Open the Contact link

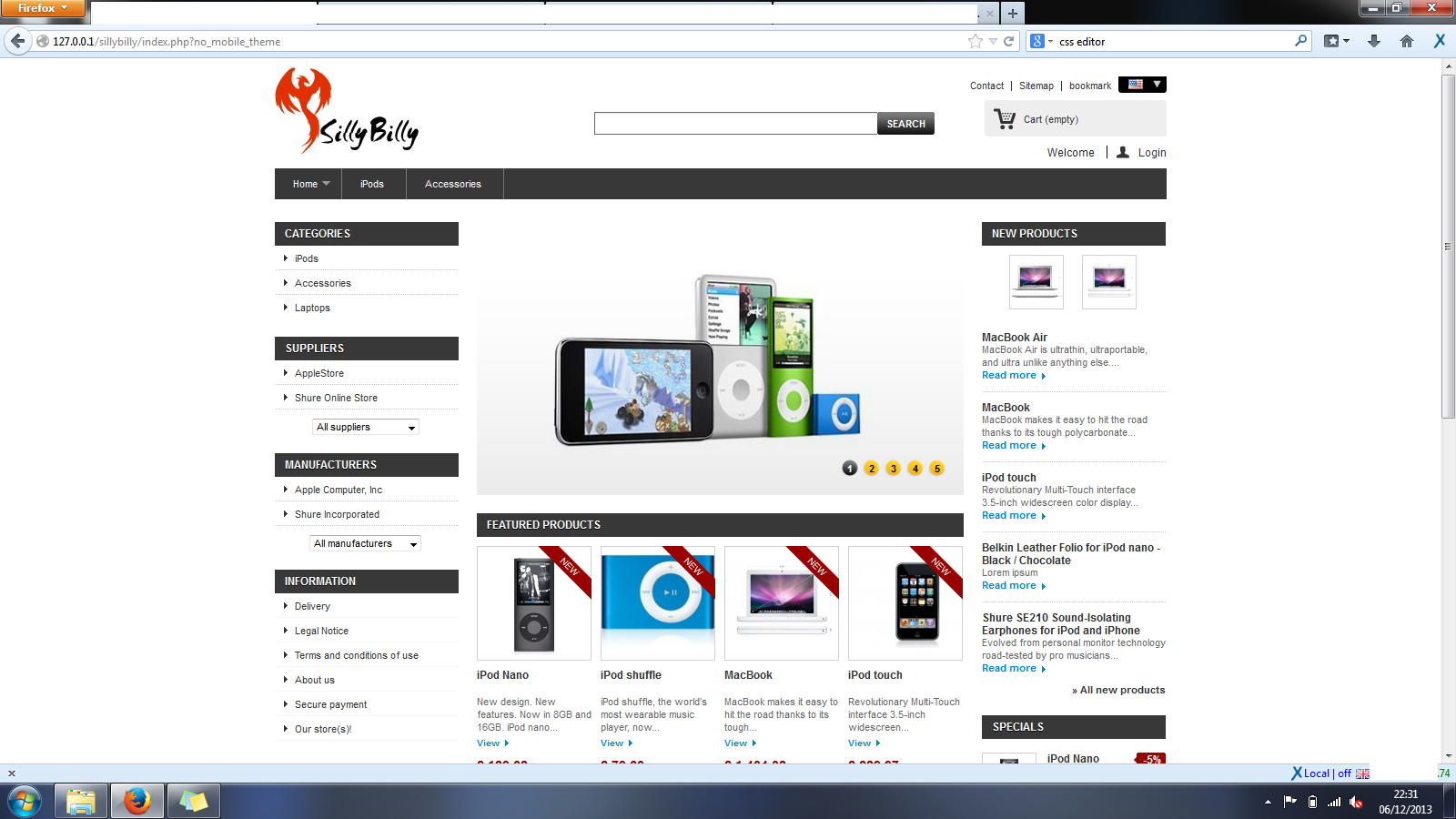(x=986, y=86)
